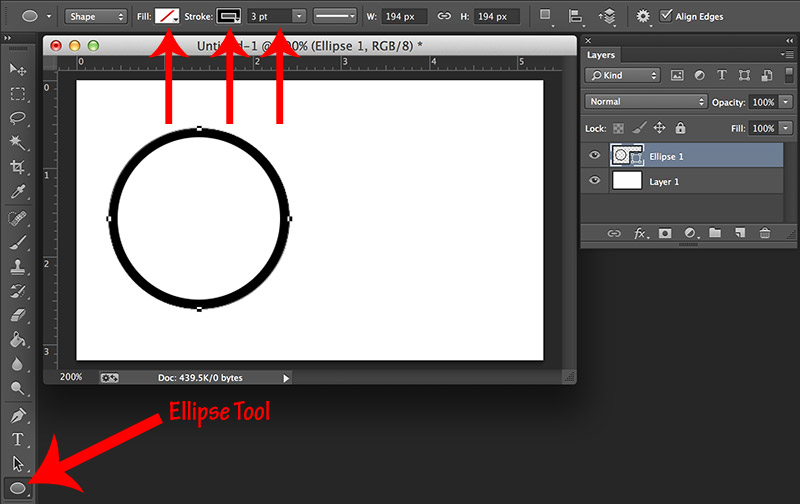Hide the Layer 1 layer

click(x=595, y=181)
